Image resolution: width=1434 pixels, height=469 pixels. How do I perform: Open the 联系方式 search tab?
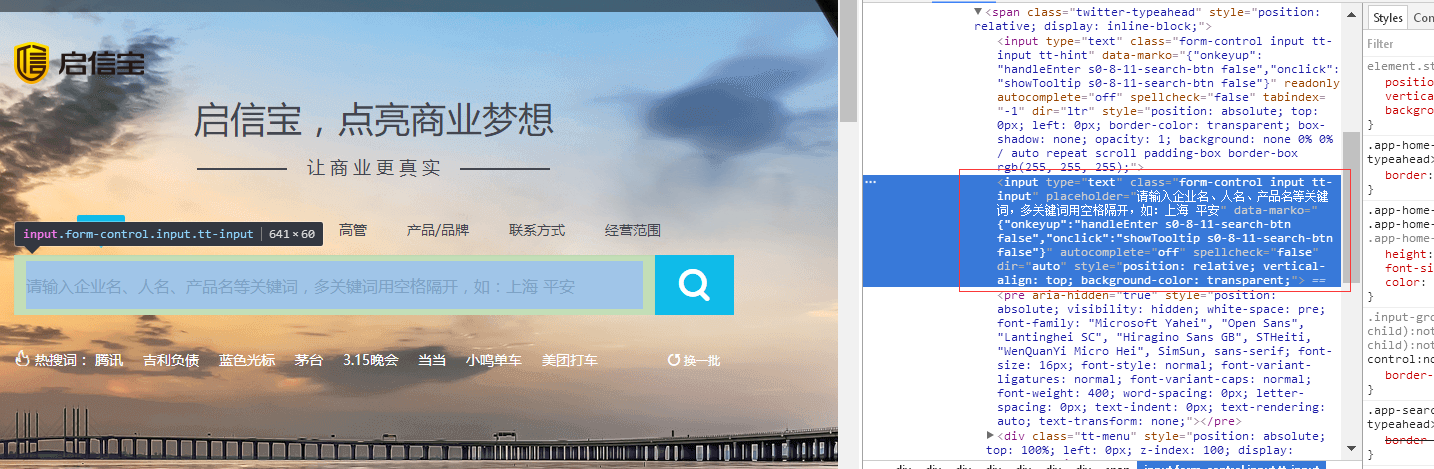(x=537, y=230)
